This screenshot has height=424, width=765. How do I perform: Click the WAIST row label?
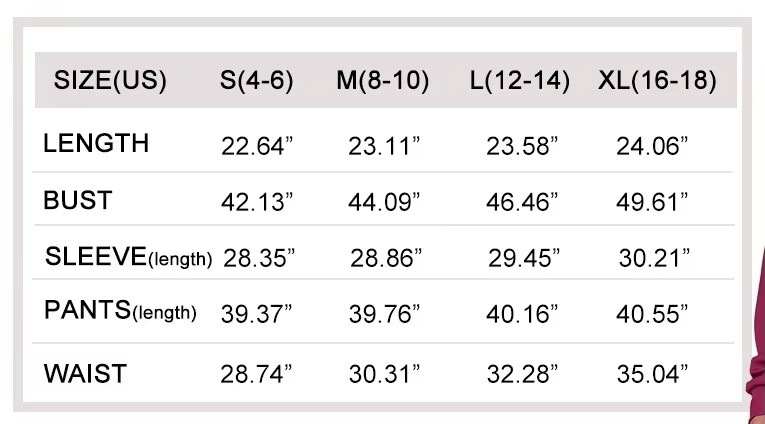tap(85, 375)
